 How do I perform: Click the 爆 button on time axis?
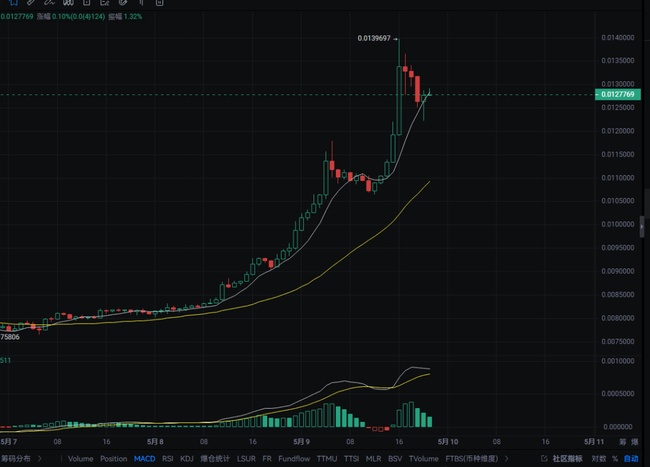[635, 442]
